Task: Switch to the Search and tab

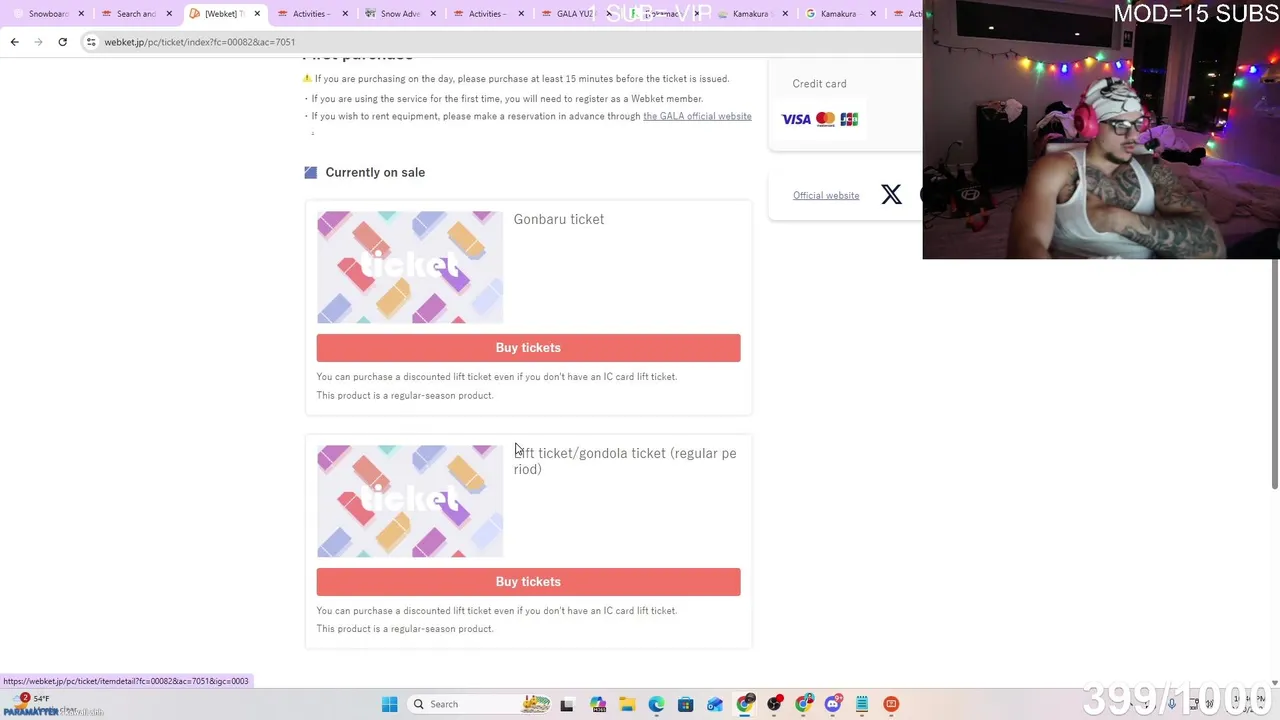Action: 136,14
